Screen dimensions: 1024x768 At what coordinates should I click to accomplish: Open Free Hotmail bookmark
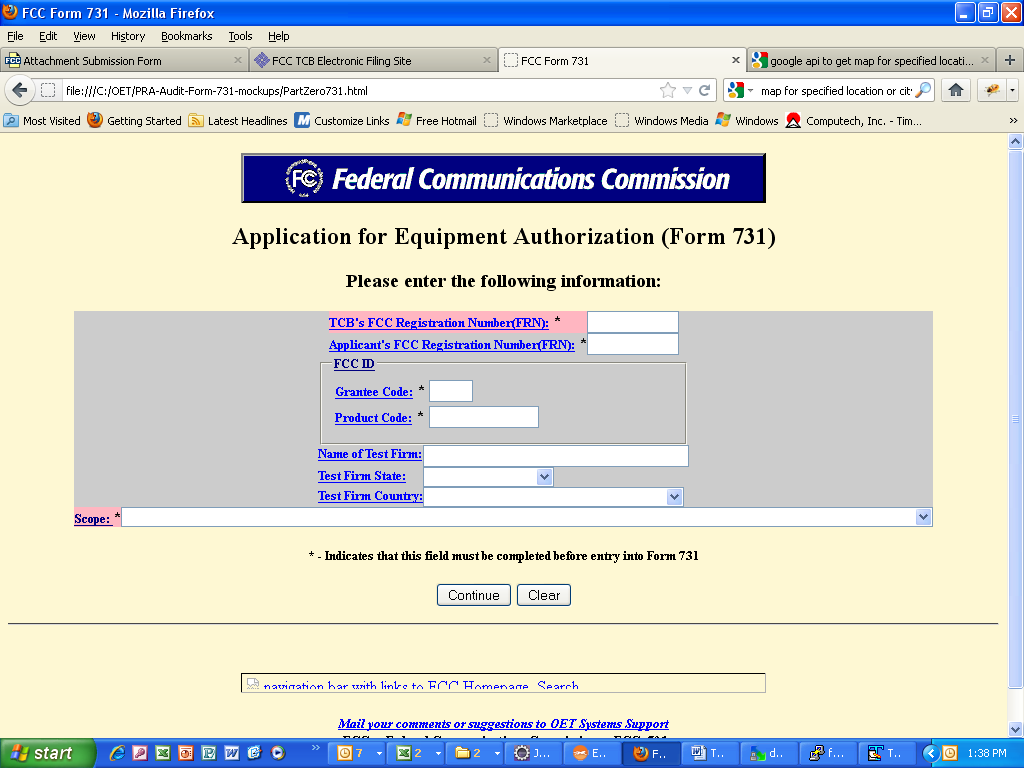click(x=437, y=121)
